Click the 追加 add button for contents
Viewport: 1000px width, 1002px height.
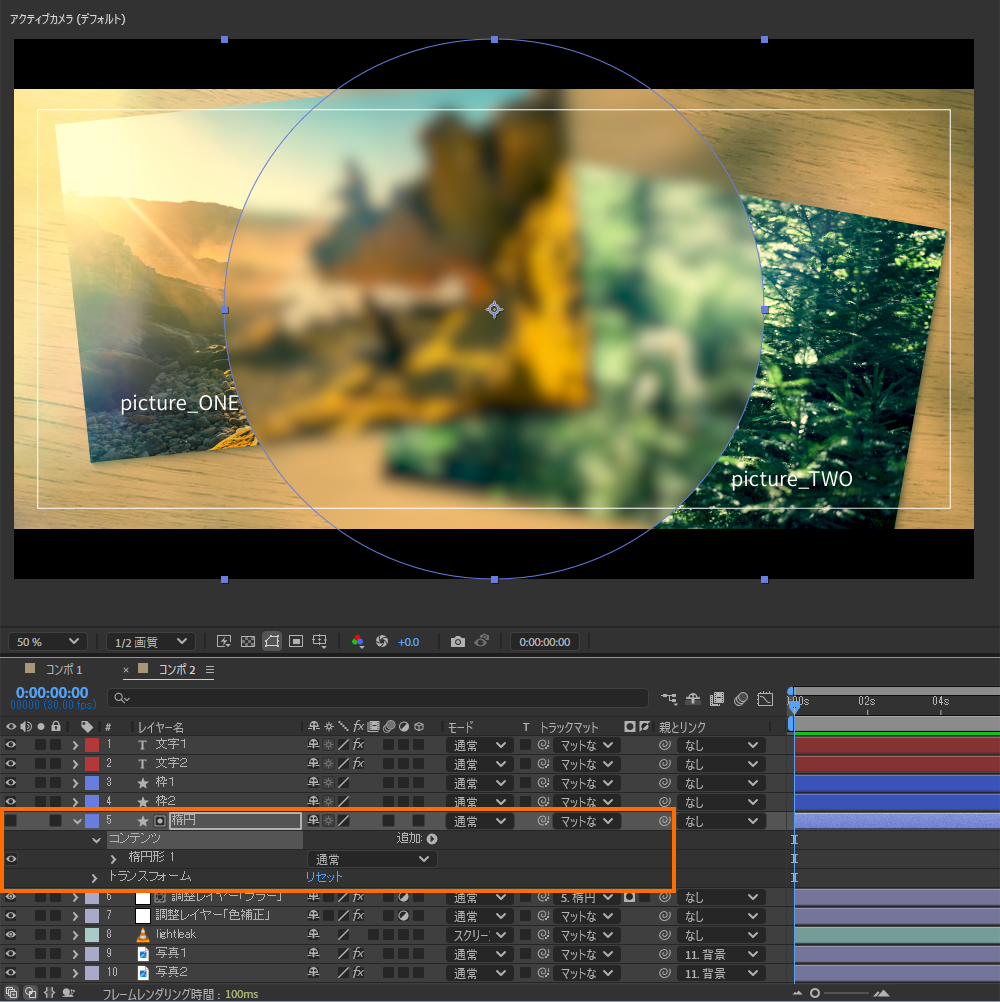pyautogui.click(x=432, y=840)
